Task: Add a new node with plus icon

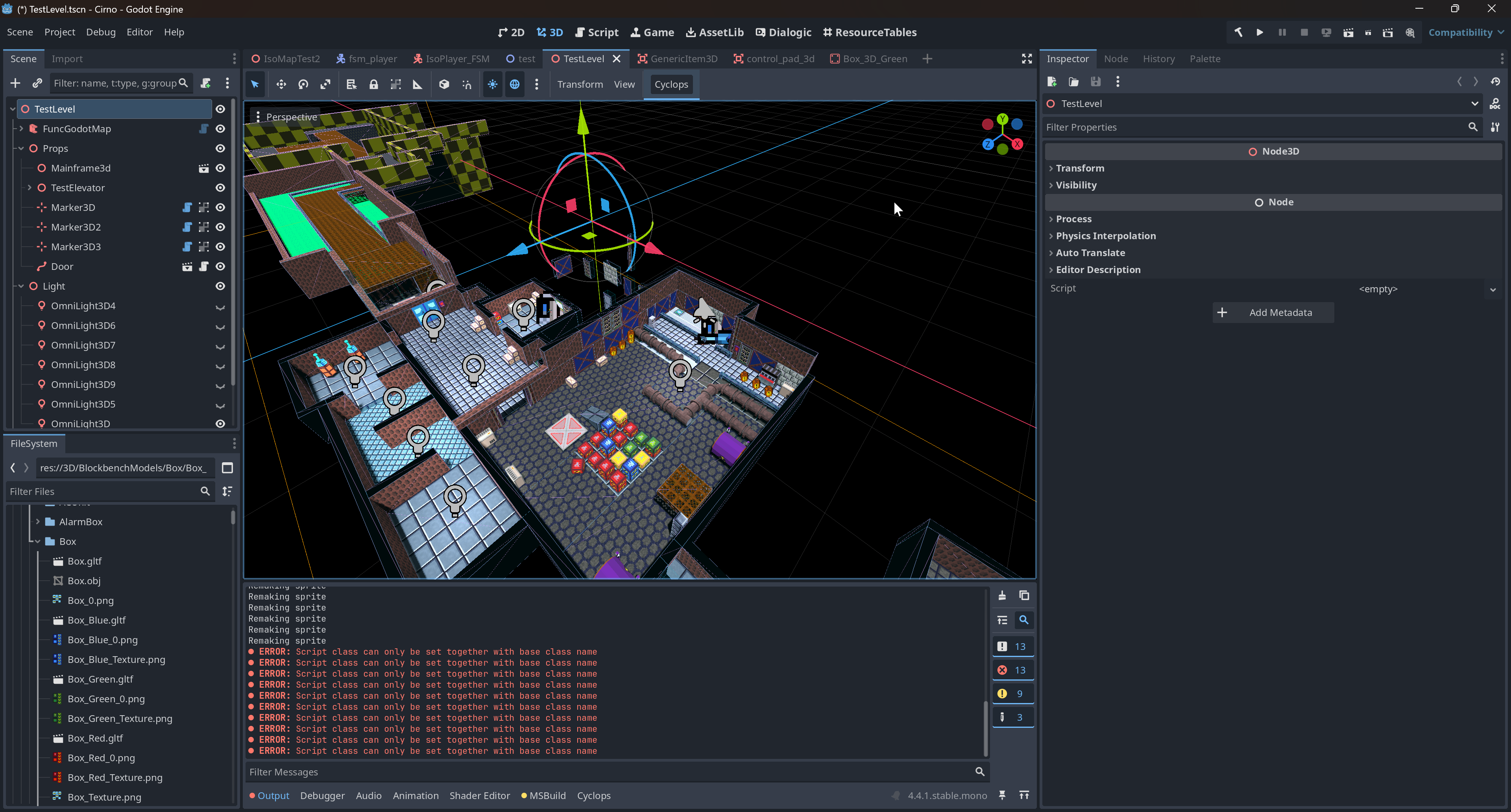Action: (15, 83)
